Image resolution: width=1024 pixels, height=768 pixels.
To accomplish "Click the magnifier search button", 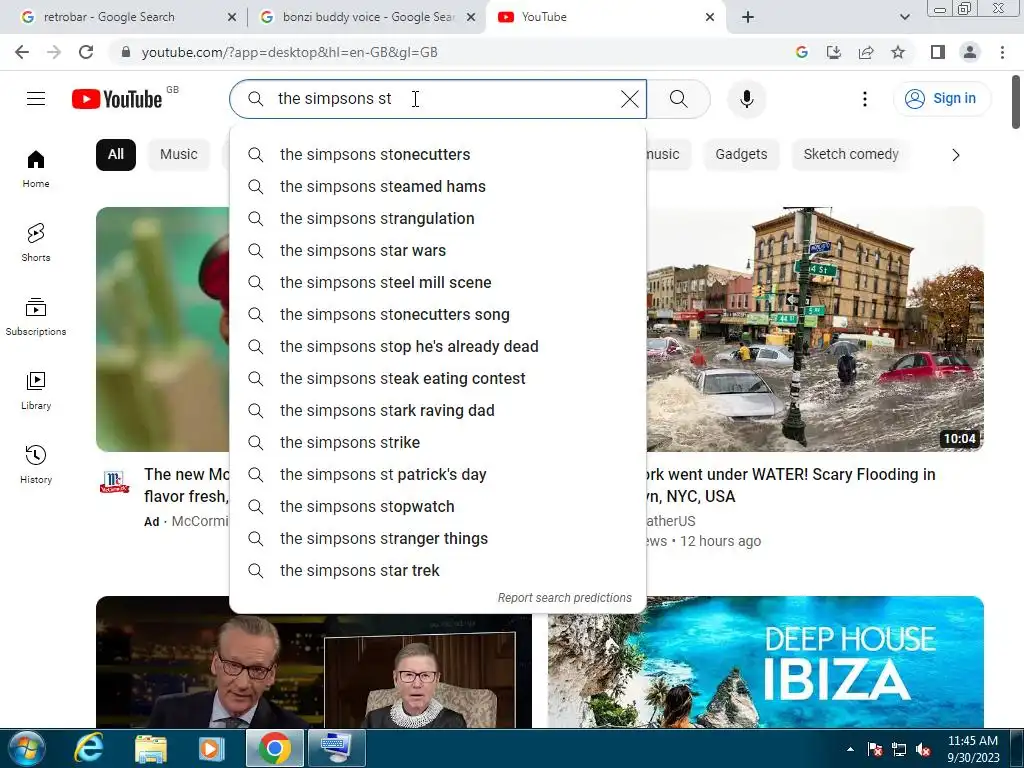I will (x=679, y=99).
